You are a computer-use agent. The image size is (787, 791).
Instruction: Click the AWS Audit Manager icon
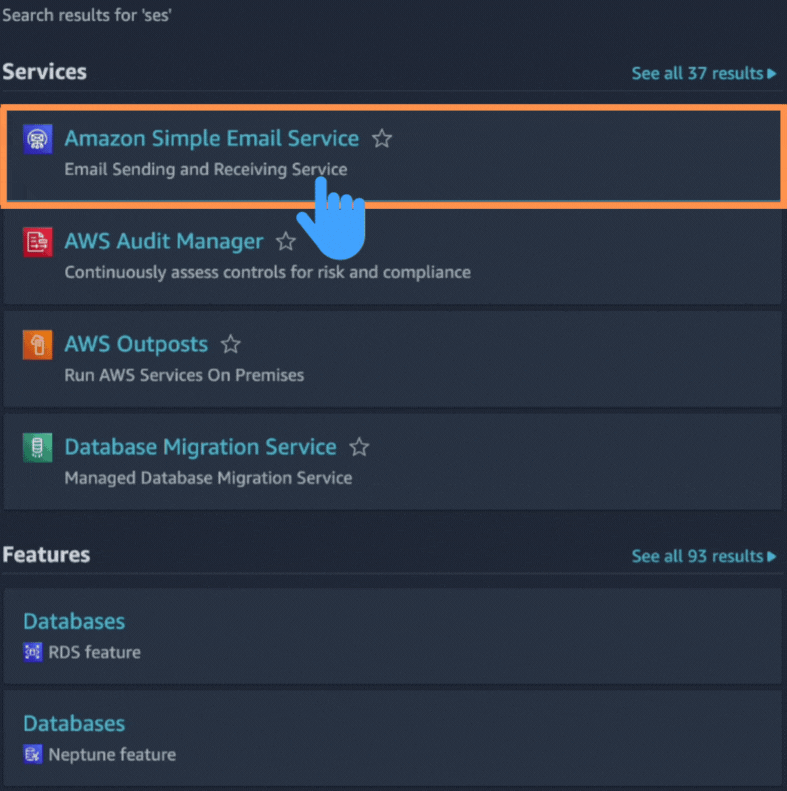(37, 242)
